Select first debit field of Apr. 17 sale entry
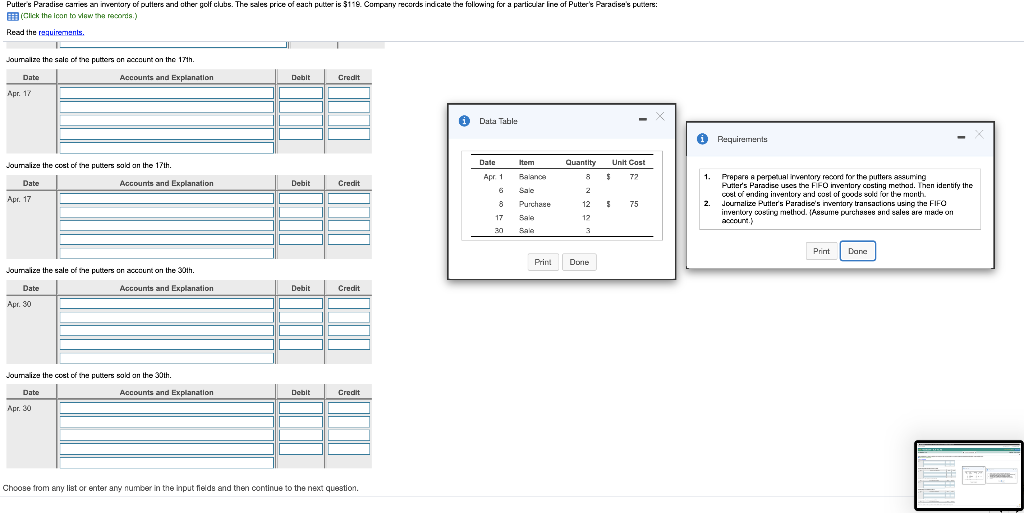Viewport: 1024px width, 513px height. 301,93
